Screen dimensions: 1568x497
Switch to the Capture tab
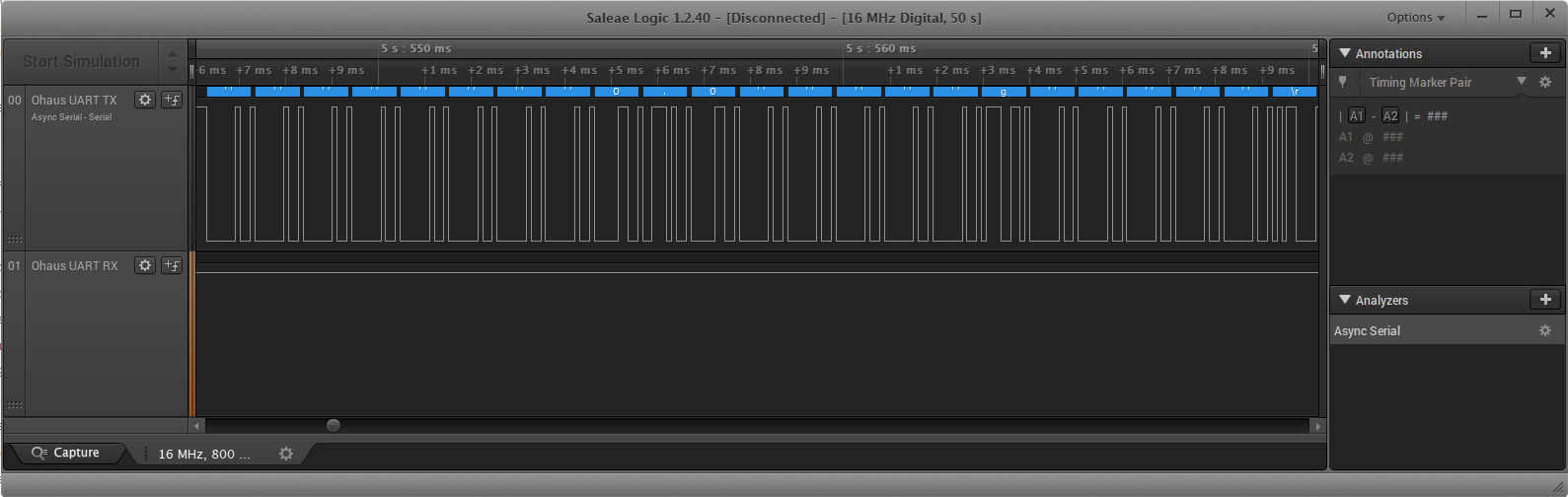66,453
